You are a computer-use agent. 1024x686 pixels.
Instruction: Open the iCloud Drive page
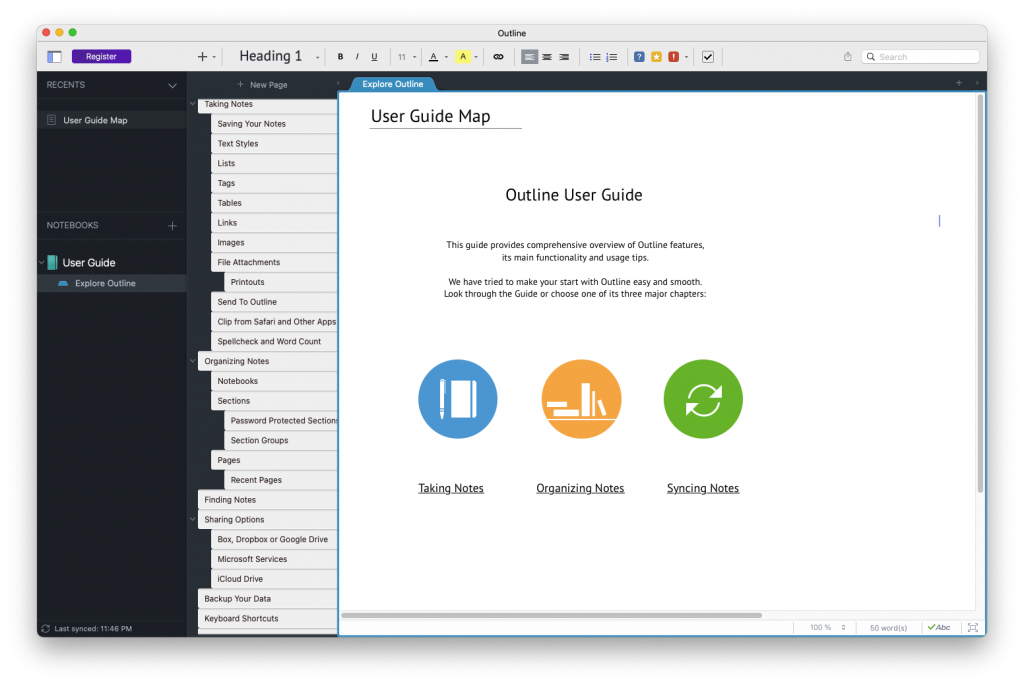pyautogui.click(x=274, y=579)
